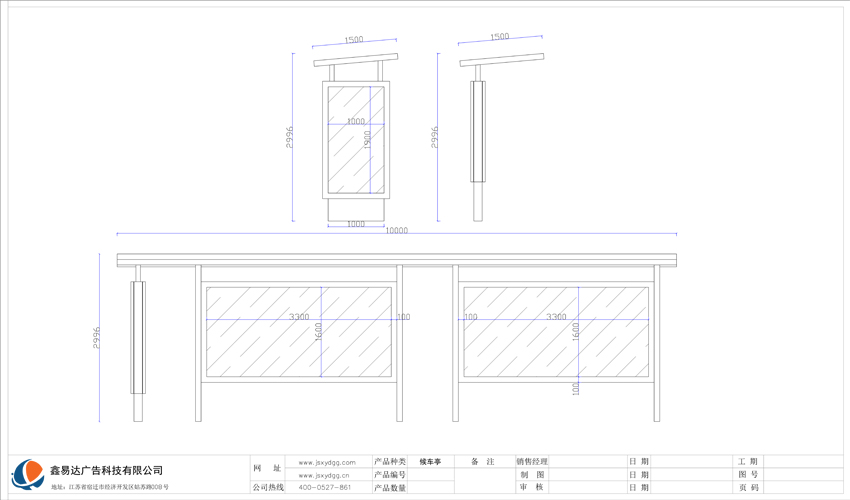Viewport: 850px width, 500px height.
Task: Click the 审核 label cell
Action: (x=532, y=487)
